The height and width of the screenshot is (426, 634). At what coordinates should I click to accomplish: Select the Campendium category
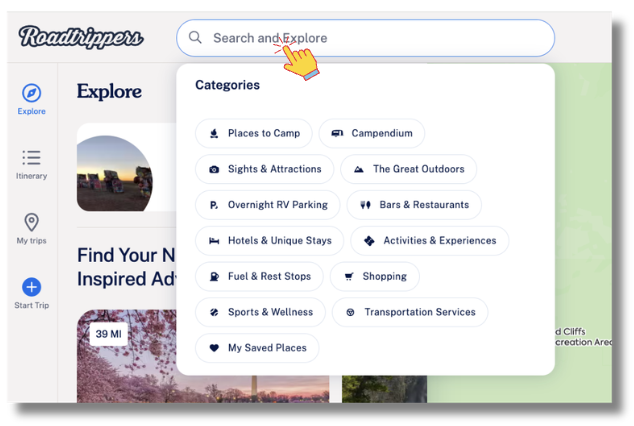pos(372,133)
